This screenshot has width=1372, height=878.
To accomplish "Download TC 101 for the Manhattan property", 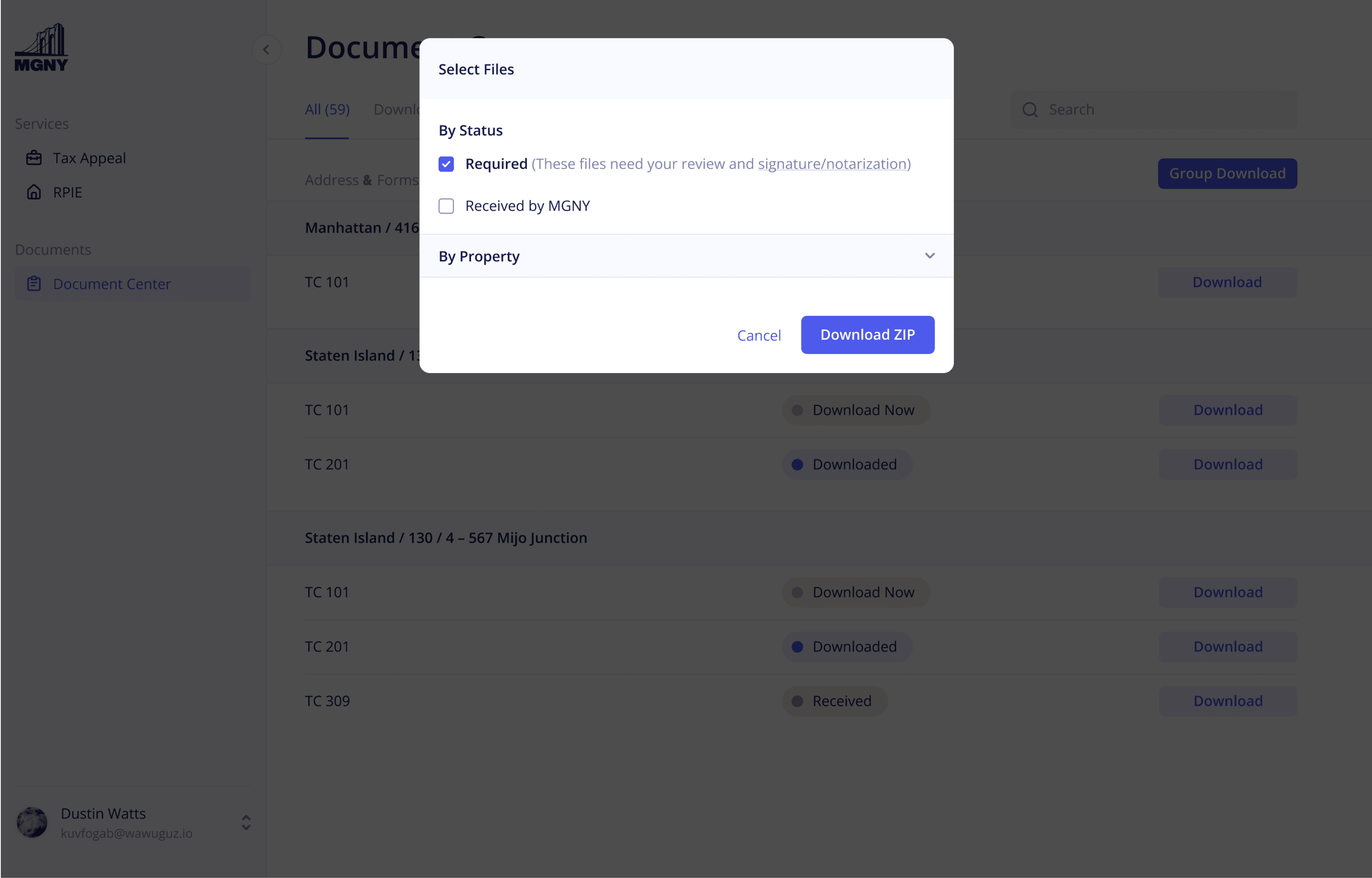I will [x=1227, y=282].
